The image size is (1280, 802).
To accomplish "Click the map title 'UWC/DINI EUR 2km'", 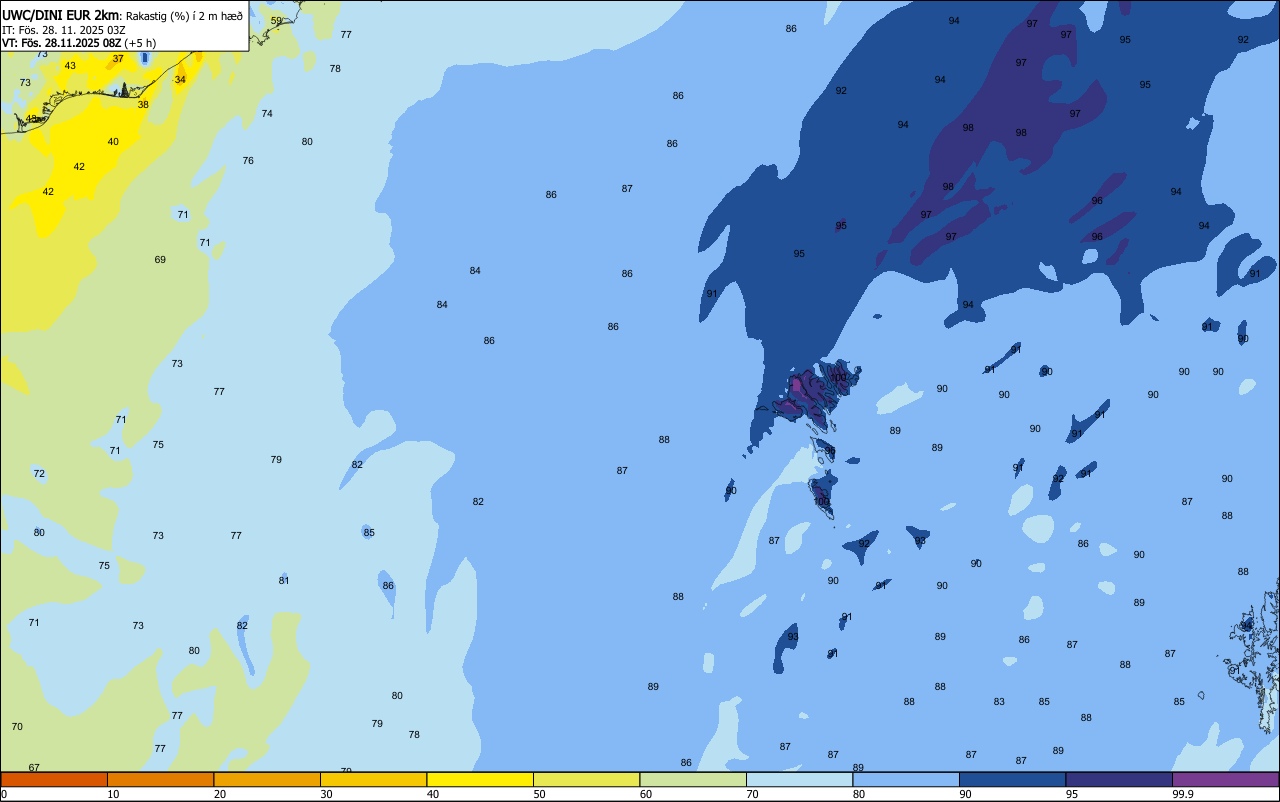I will click(x=60, y=15).
